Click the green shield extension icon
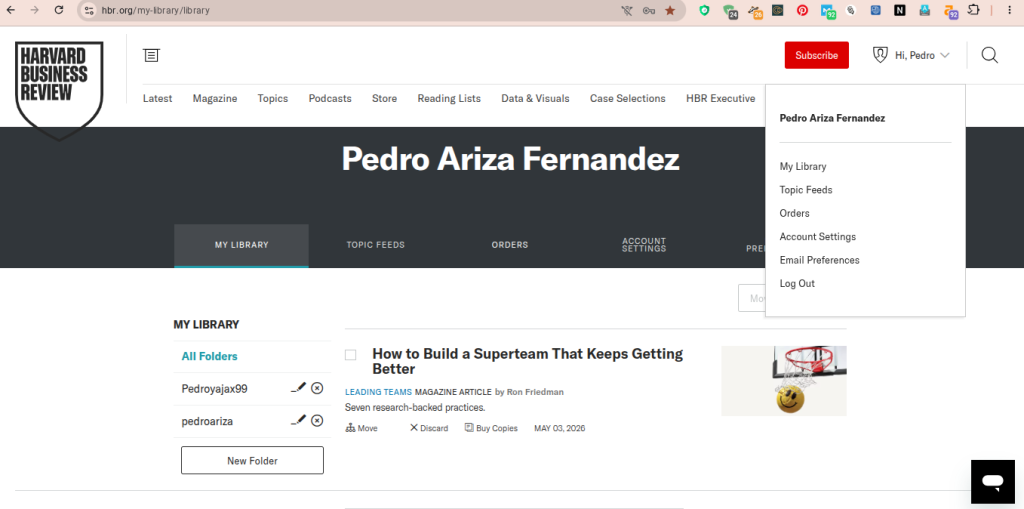 (x=704, y=10)
